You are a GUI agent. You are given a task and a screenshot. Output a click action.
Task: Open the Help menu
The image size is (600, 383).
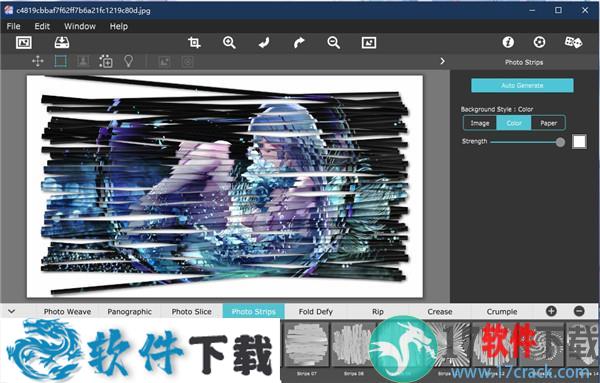point(119,26)
